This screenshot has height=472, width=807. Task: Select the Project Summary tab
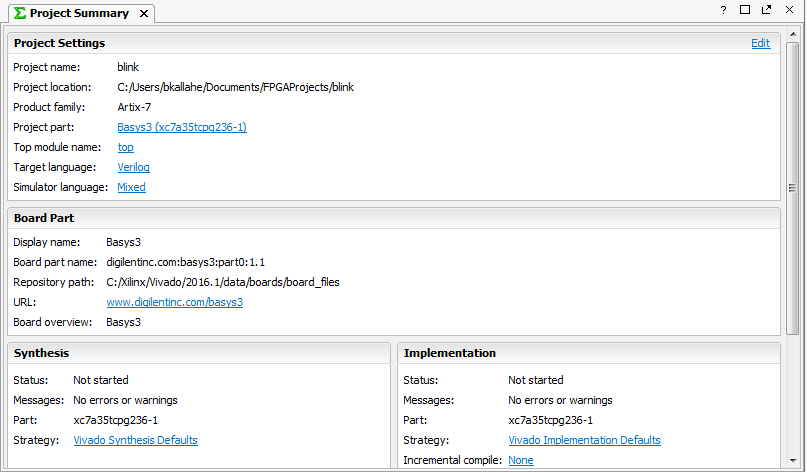coord(81,13)
